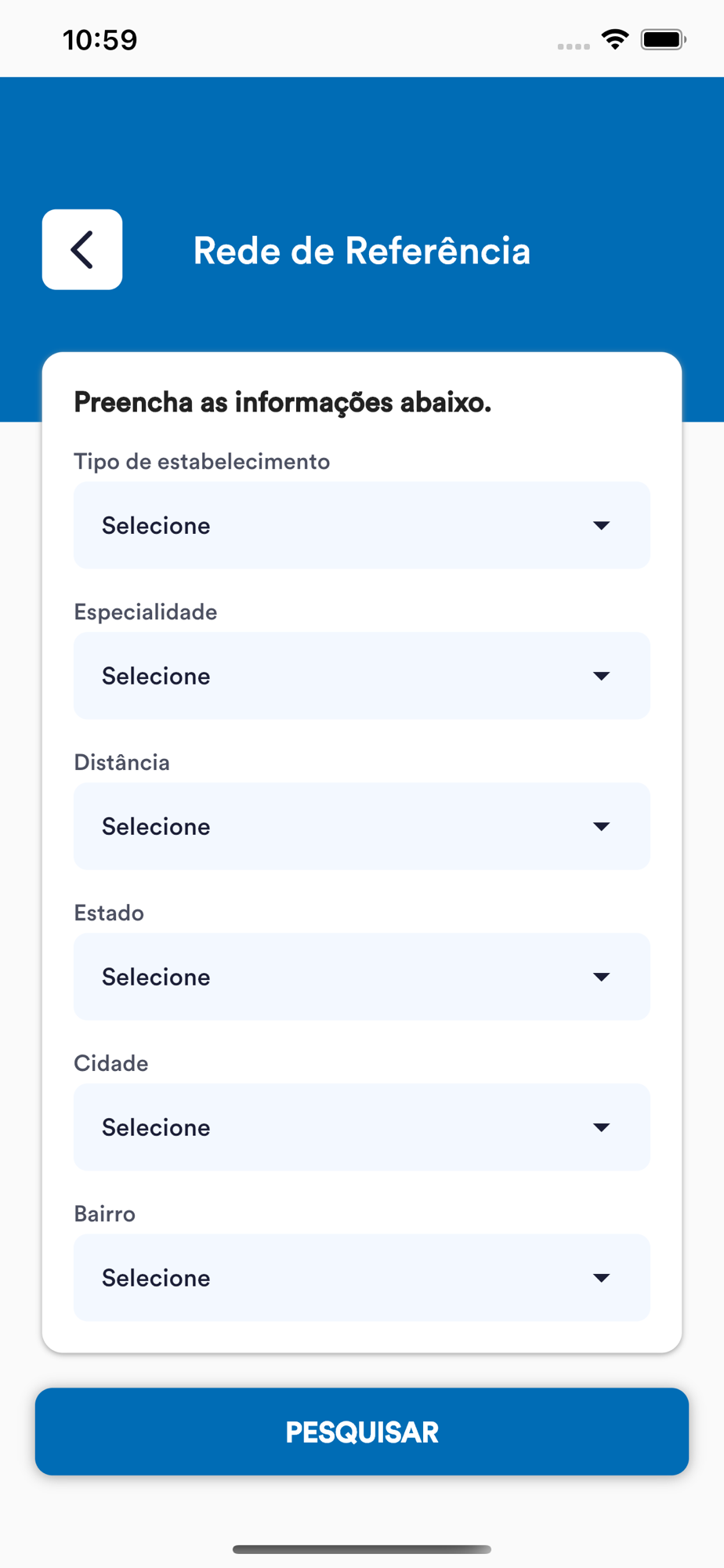Open the Bairro dropdown
This screenshot has width=724, height=1568.
click(345, 1278)
